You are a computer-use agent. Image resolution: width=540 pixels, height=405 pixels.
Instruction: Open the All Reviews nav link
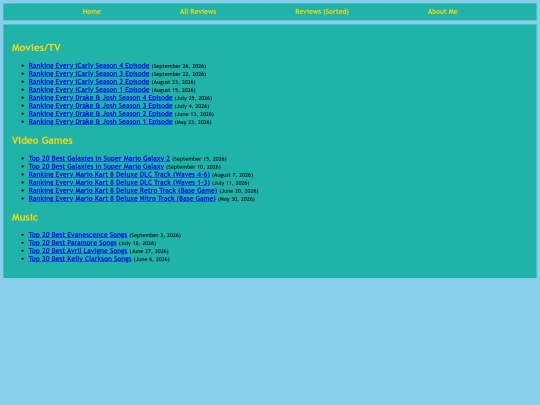pyautogui.click(x=198, y=12)
